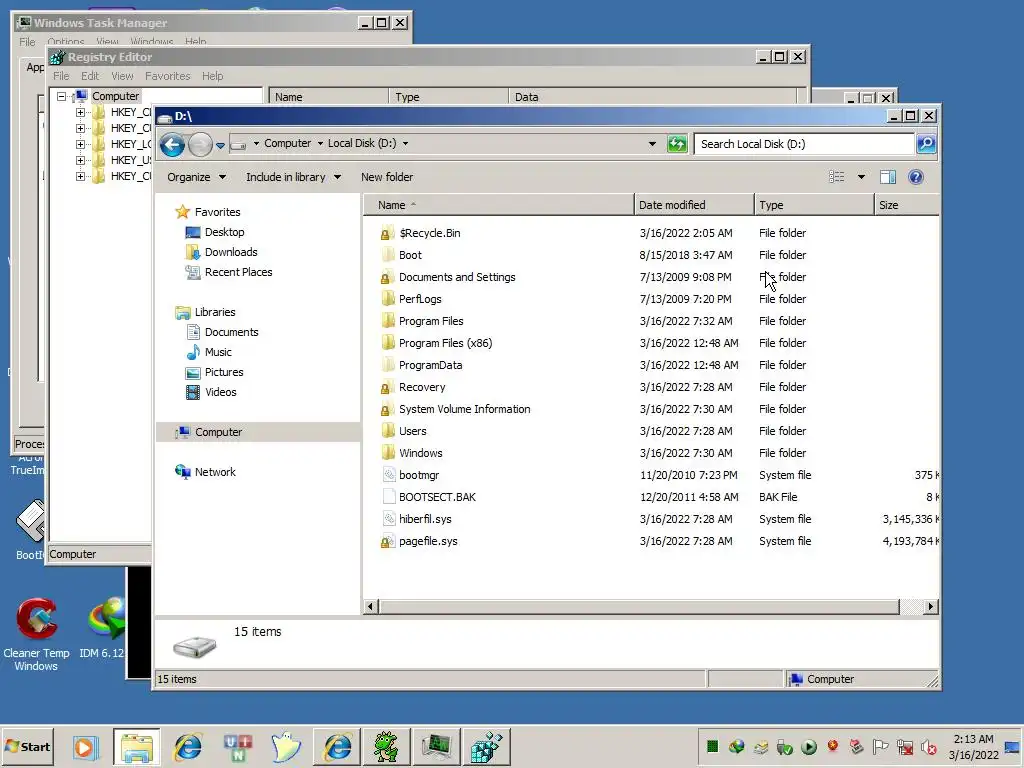
Task: Open Favorites menu in Registry Editor
Action: pos(167,76)
